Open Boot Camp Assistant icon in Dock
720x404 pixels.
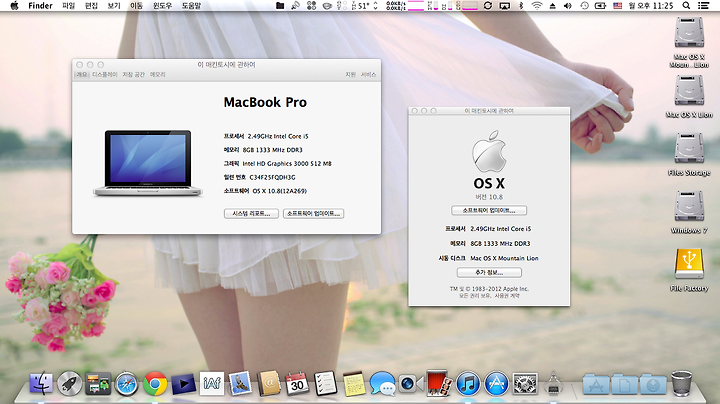[553, 384]
